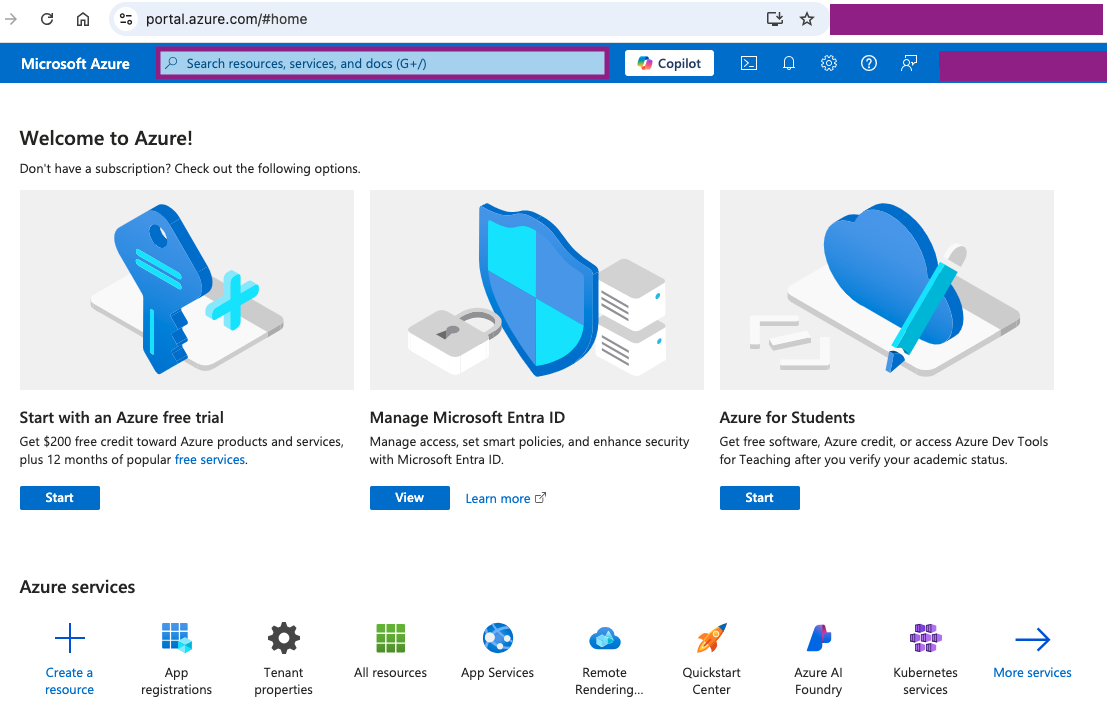Open App Services icon
The image size is (1107, 717).
(498, 639)
